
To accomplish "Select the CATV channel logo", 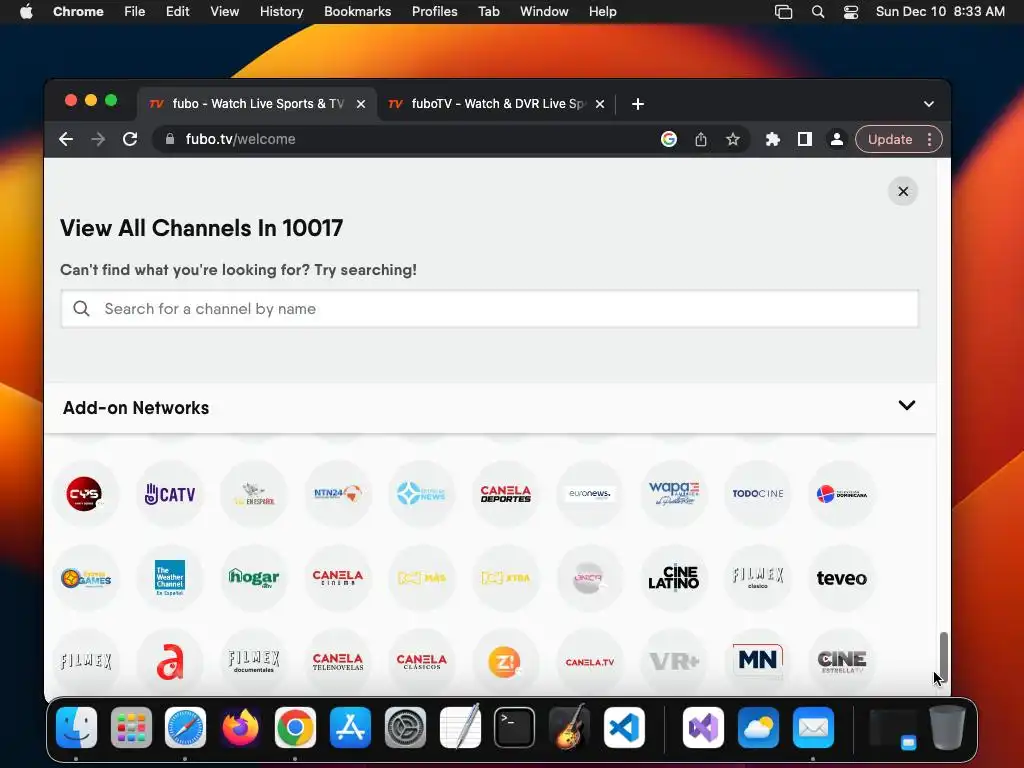I will [170, 494].
